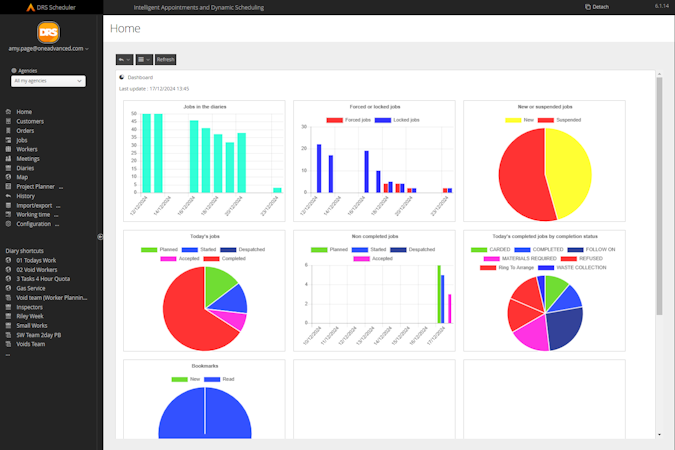Click the Import/export icon
This screenshot has height=450, width=675.
coord(8,205)
